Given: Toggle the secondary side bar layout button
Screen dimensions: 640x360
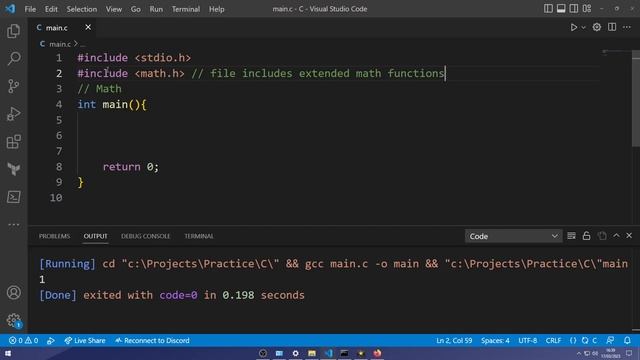Looking at the screenshot, I should [x=573, y=9].
